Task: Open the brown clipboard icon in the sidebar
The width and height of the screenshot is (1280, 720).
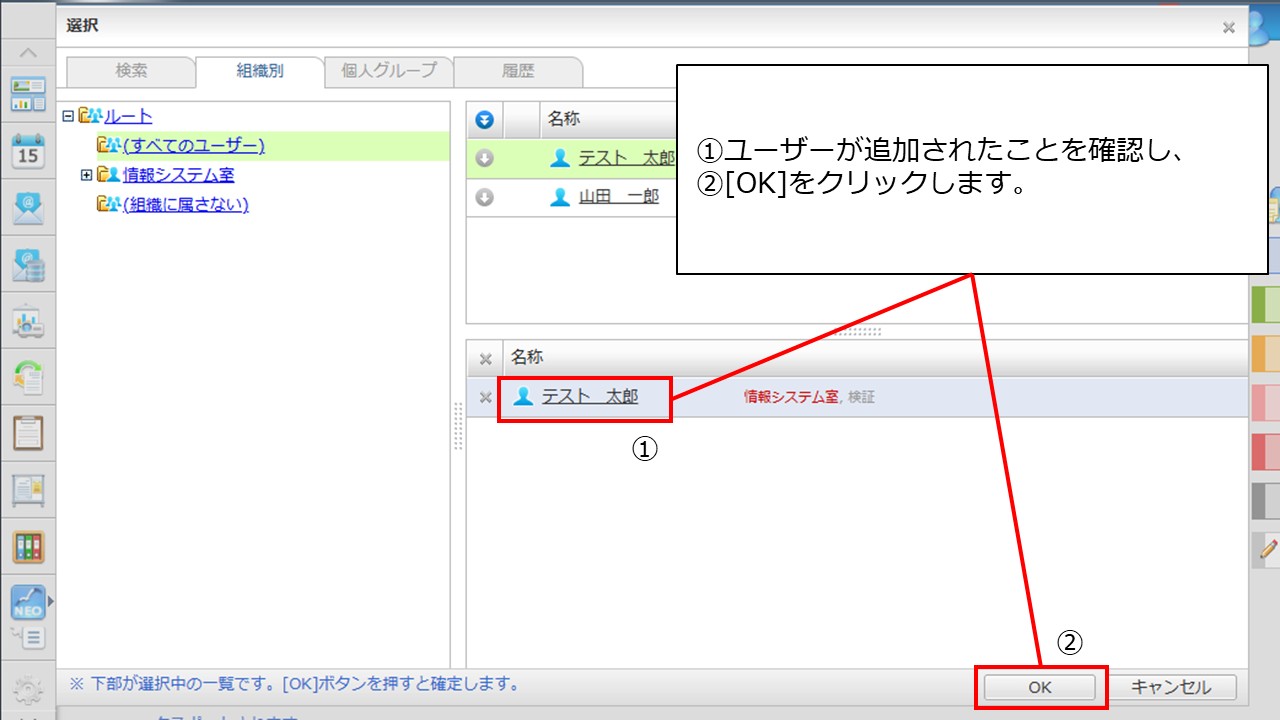Action: coord(28,433)
